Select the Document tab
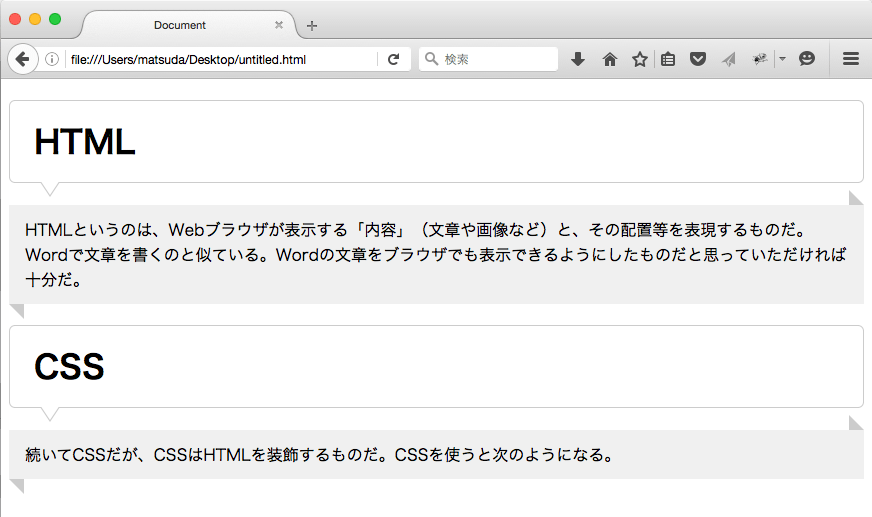 (x=180, y=25)
